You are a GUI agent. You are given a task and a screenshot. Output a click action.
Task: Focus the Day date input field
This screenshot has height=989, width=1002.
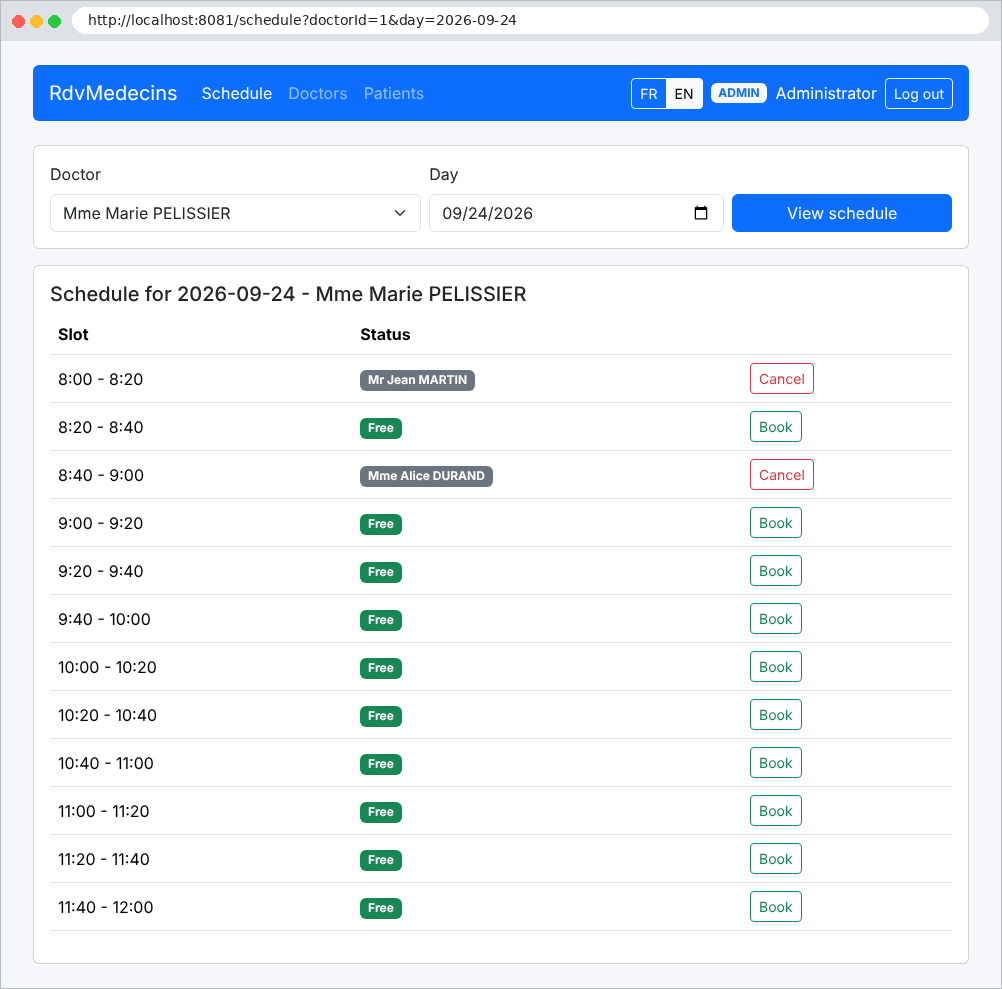[x=576, y=213]
